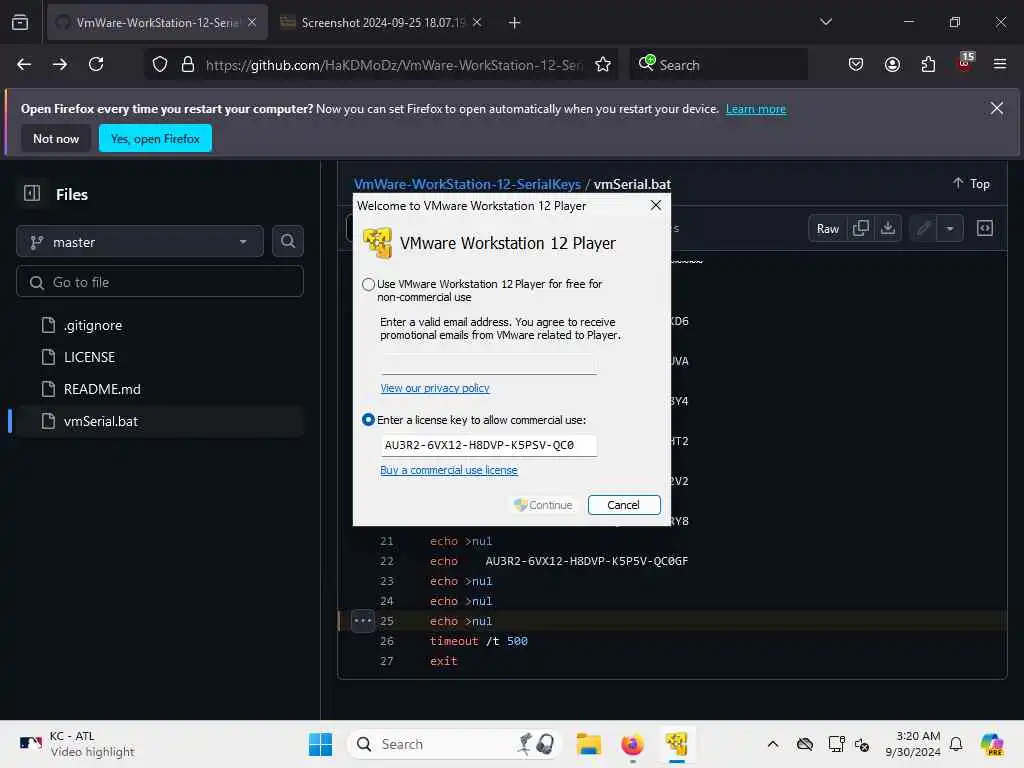Open KC - ATL video highlight widget

(77, 744)
